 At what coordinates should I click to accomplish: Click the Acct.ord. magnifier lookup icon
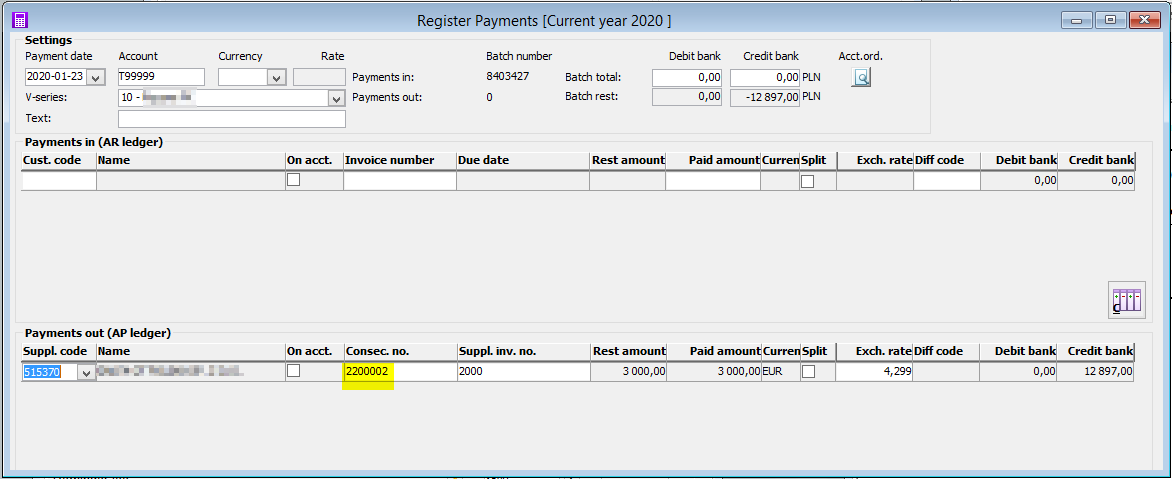(x=861, y=77)
